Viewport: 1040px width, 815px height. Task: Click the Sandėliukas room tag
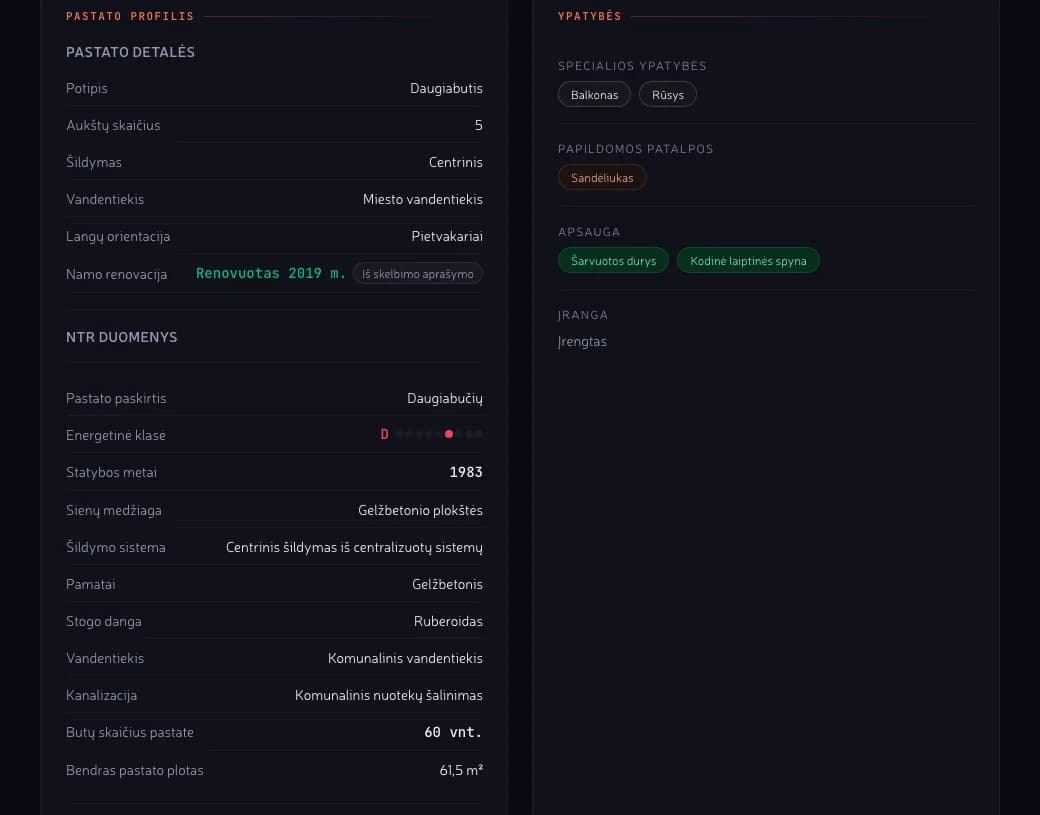[x=602, y=178]
